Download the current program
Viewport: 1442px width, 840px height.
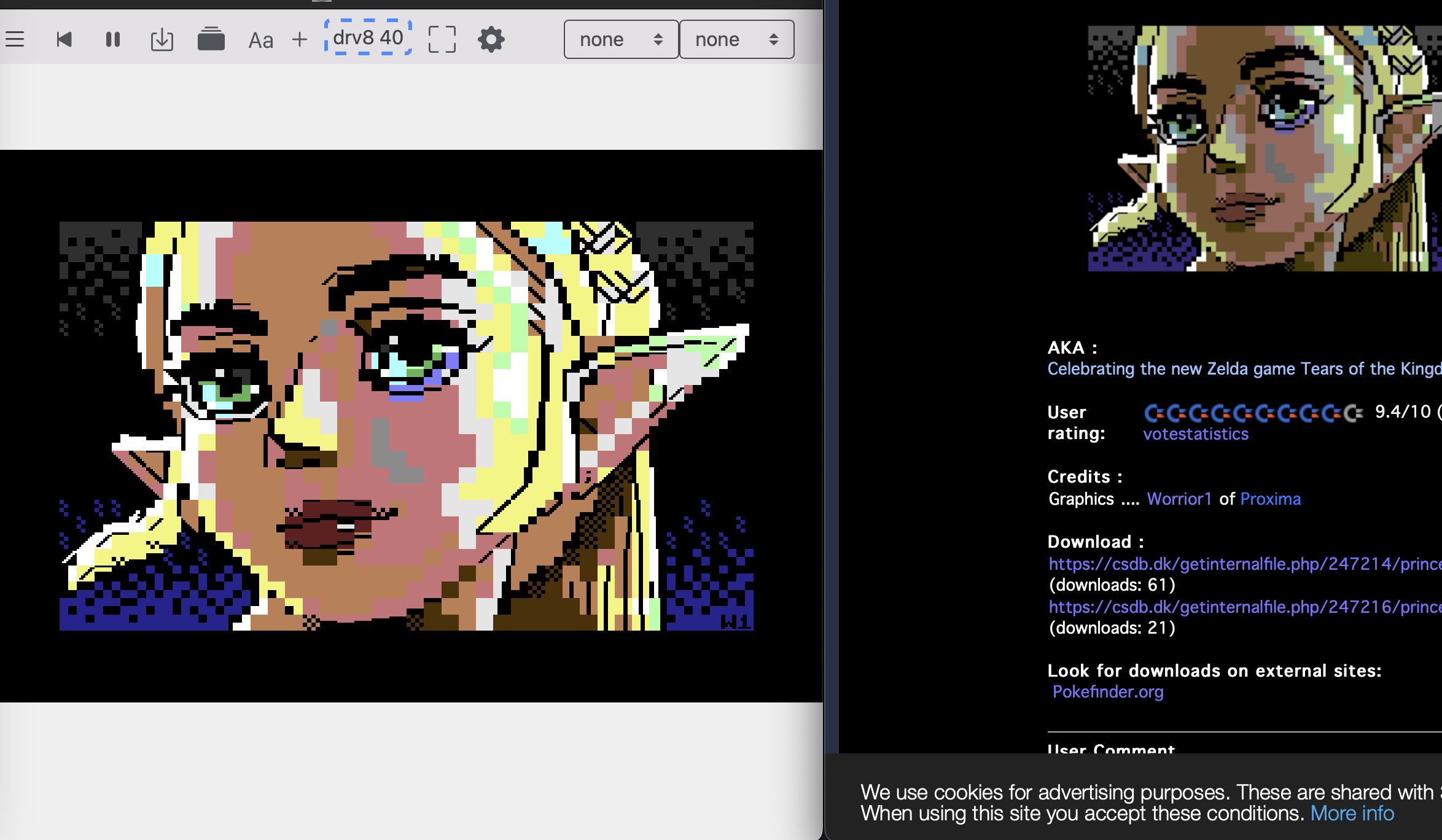pyautogui.click(x=162, y=39)
